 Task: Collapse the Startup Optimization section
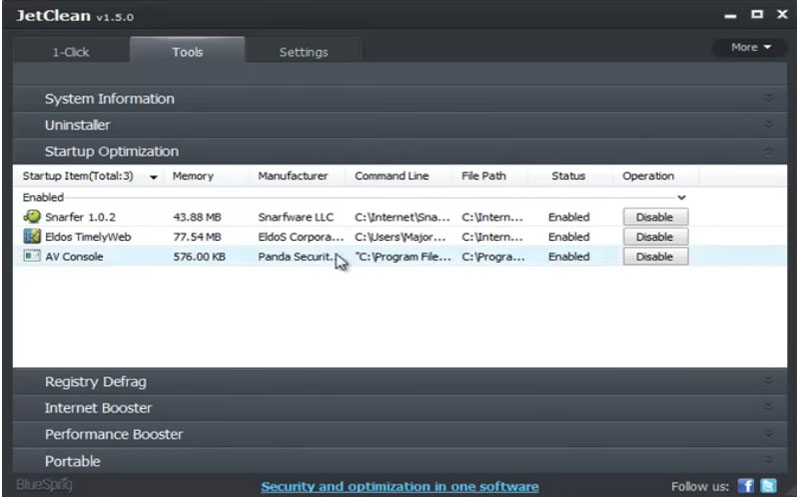[x=400, y=152]
